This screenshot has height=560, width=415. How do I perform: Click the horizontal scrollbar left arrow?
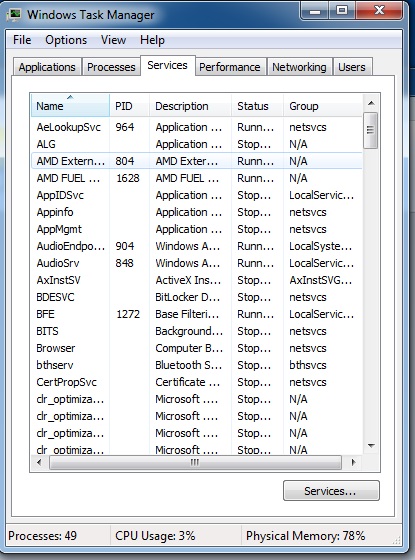point(39,462)
